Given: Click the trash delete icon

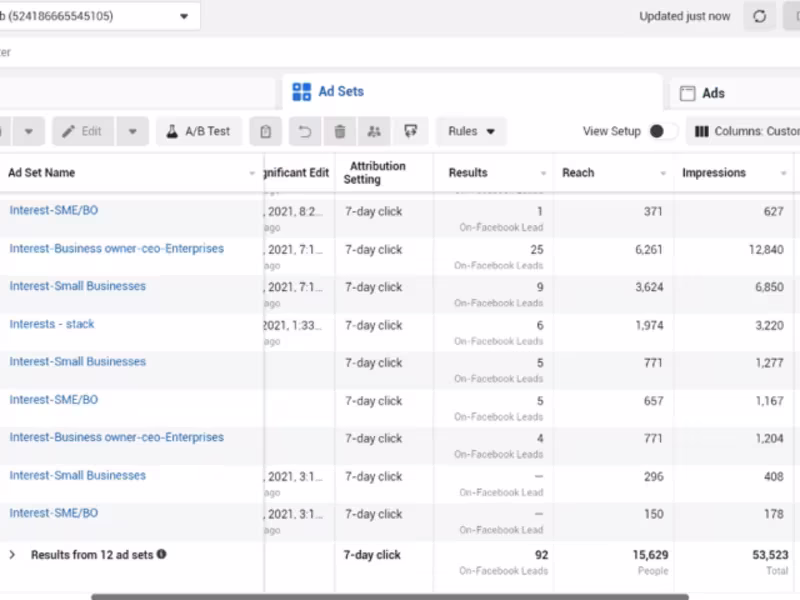Looking at the screenshot, I should tap(340, 131).
